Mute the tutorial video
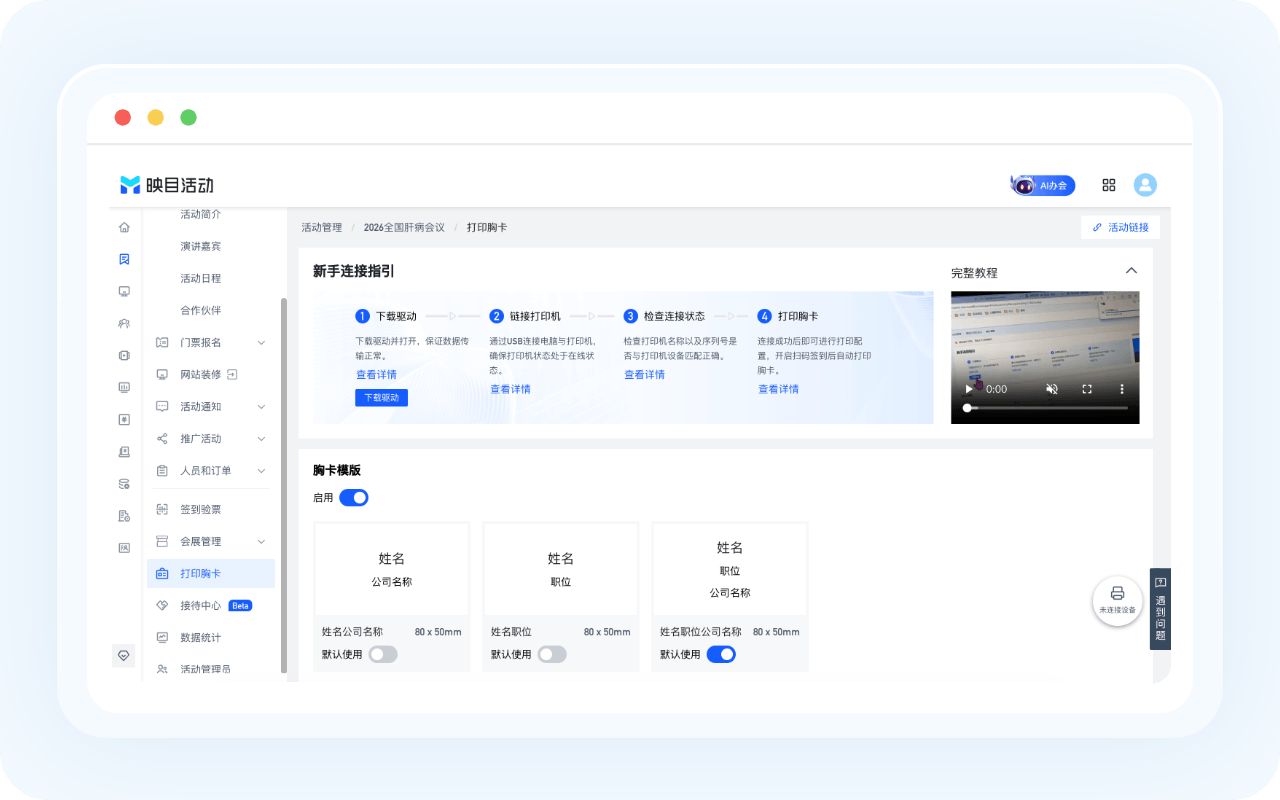The image size is (1280, 800). tap(1052, 389)
